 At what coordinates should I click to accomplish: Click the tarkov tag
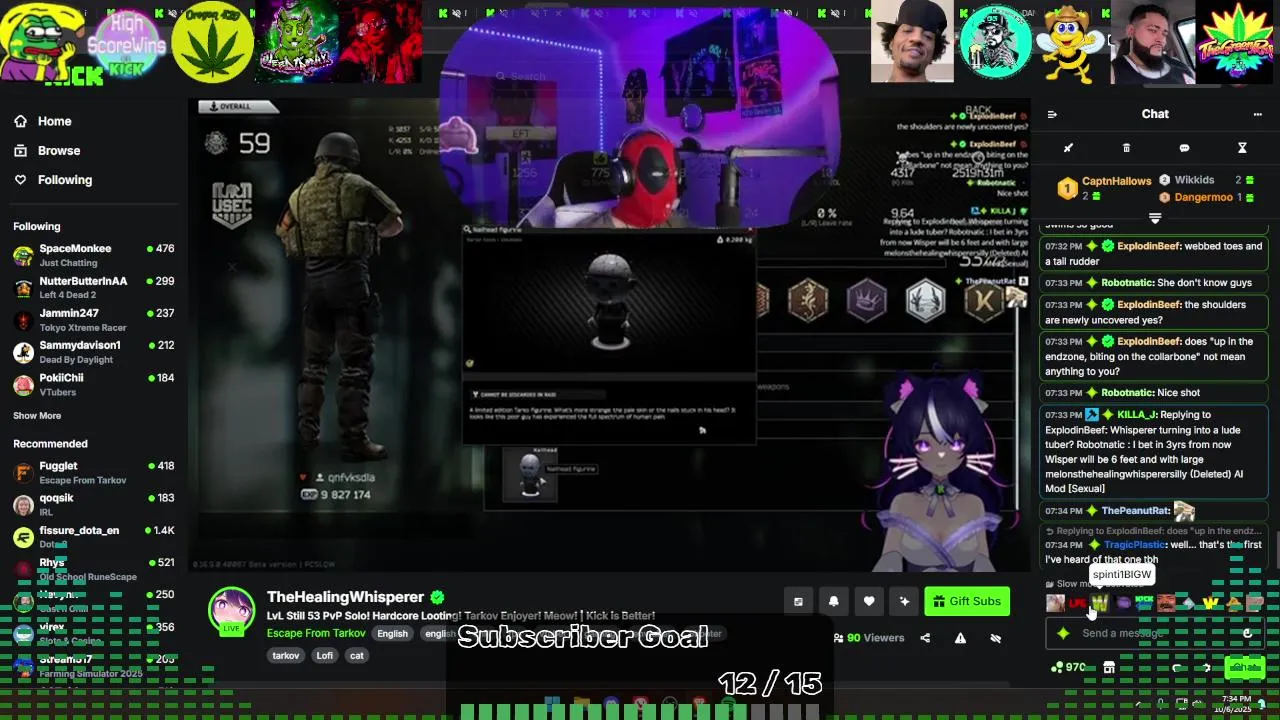[x=286, y=656]
